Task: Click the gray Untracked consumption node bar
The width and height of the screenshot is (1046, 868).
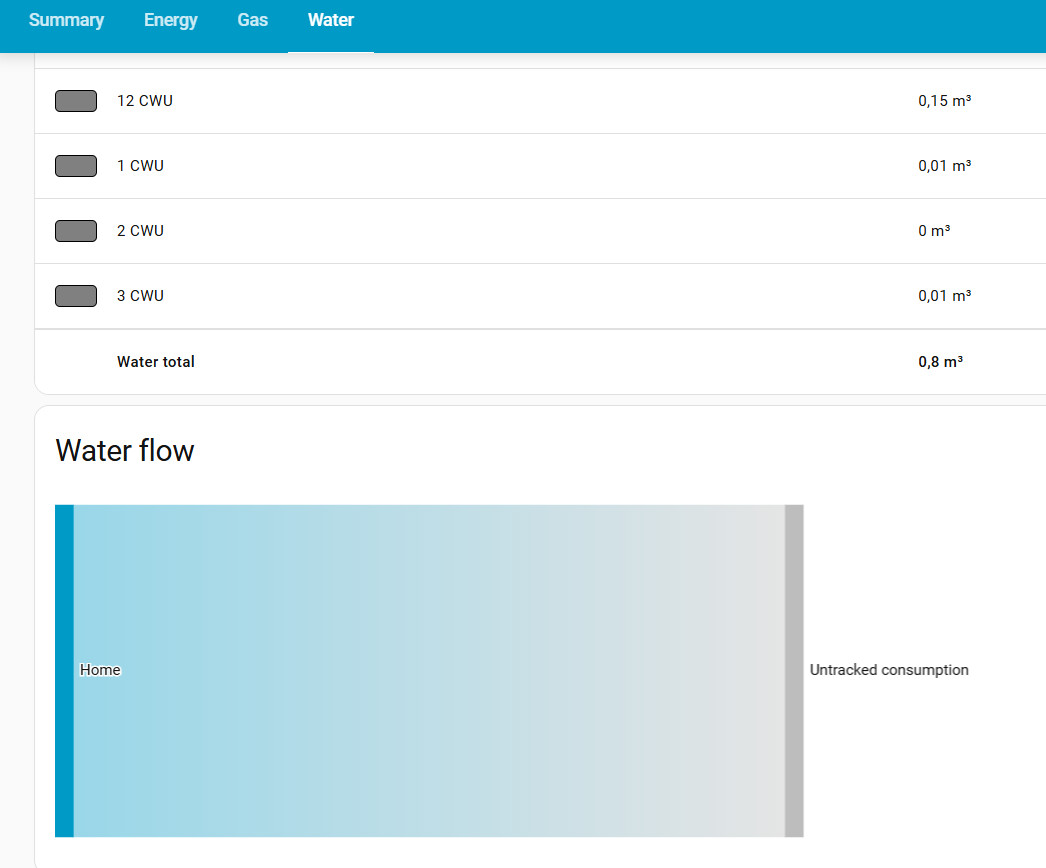Action: [x=794, y=671]
